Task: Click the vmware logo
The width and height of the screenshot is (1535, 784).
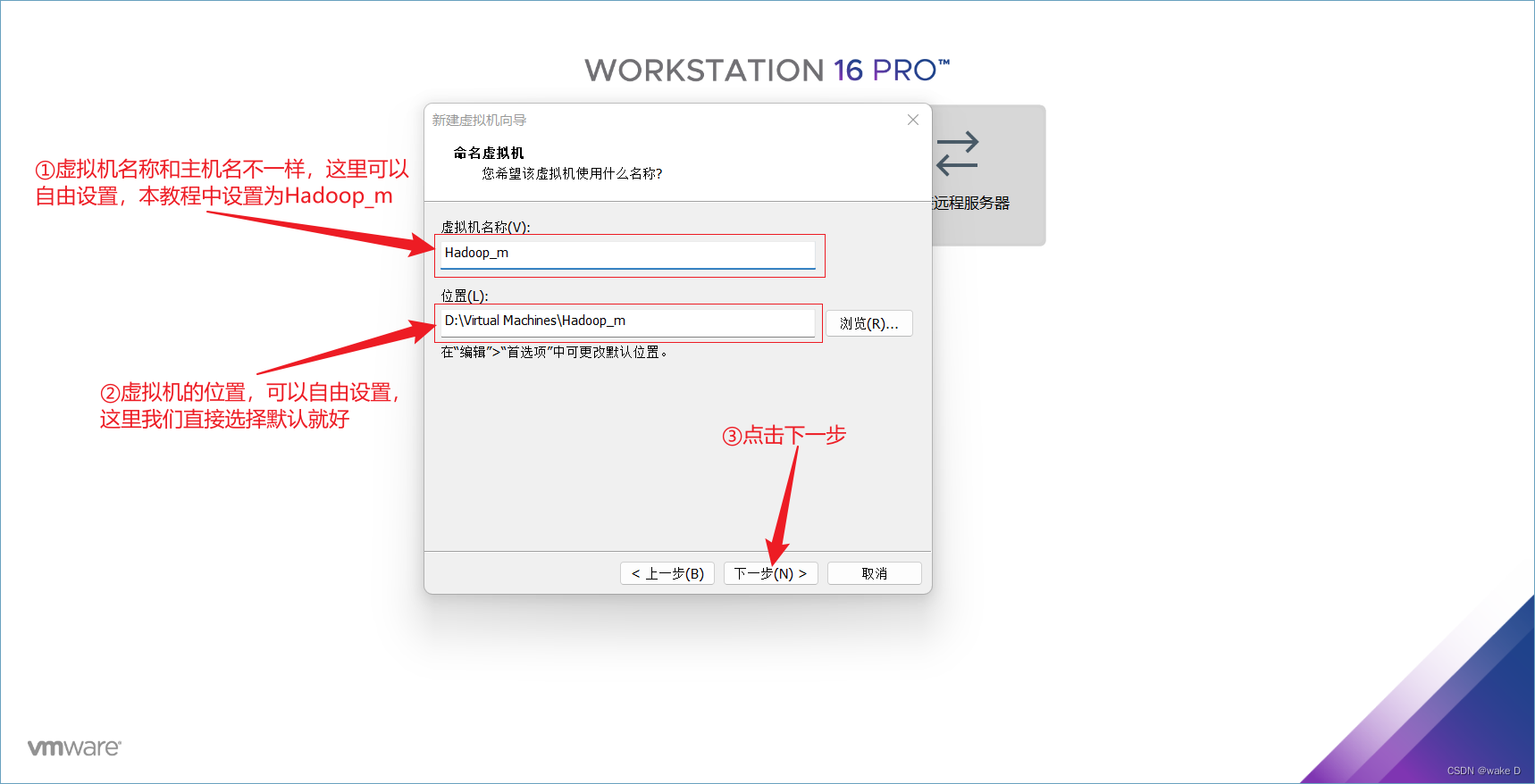Action: (x=74, y=747)
